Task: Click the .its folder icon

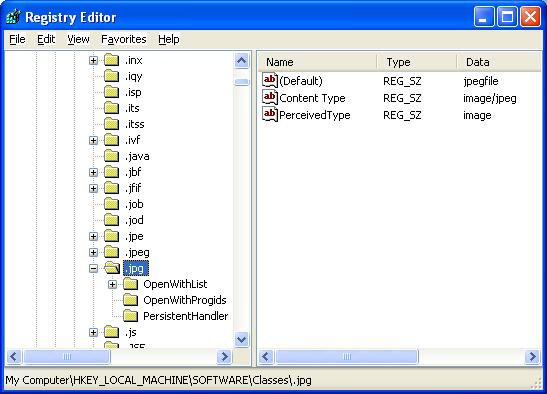Action: 111,108
